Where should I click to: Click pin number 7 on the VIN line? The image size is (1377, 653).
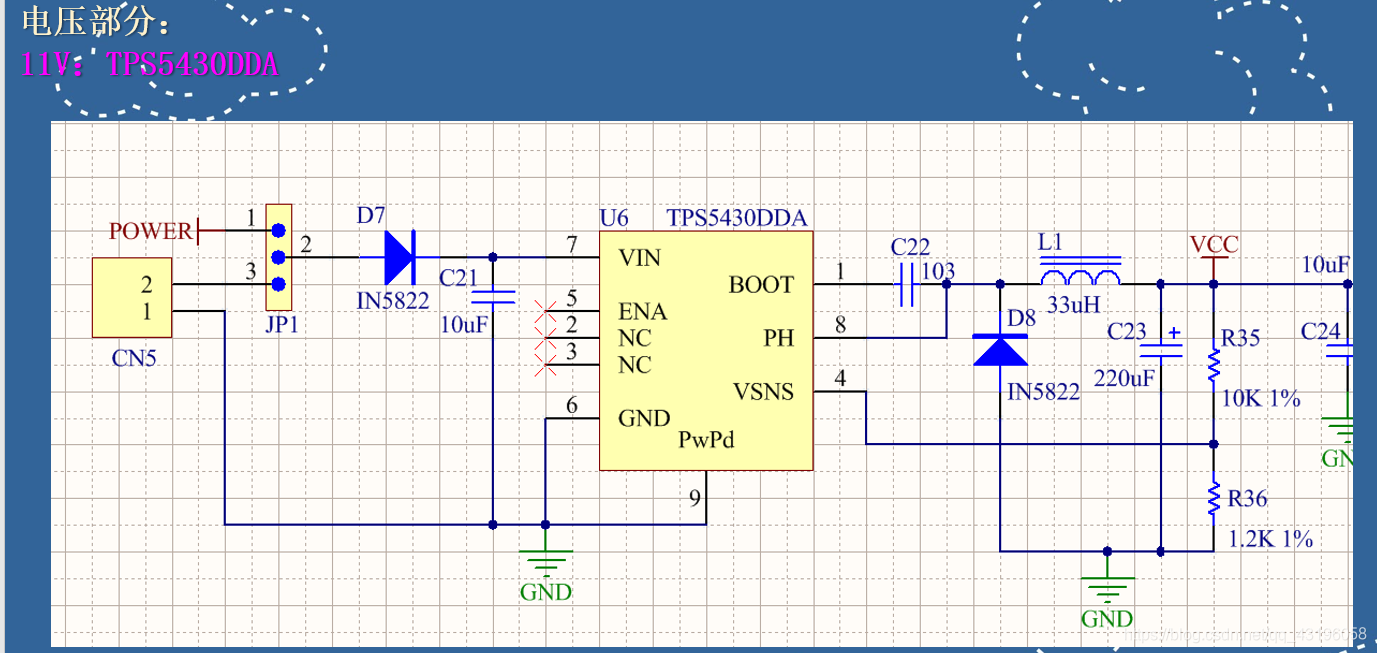tap(572, 244)
